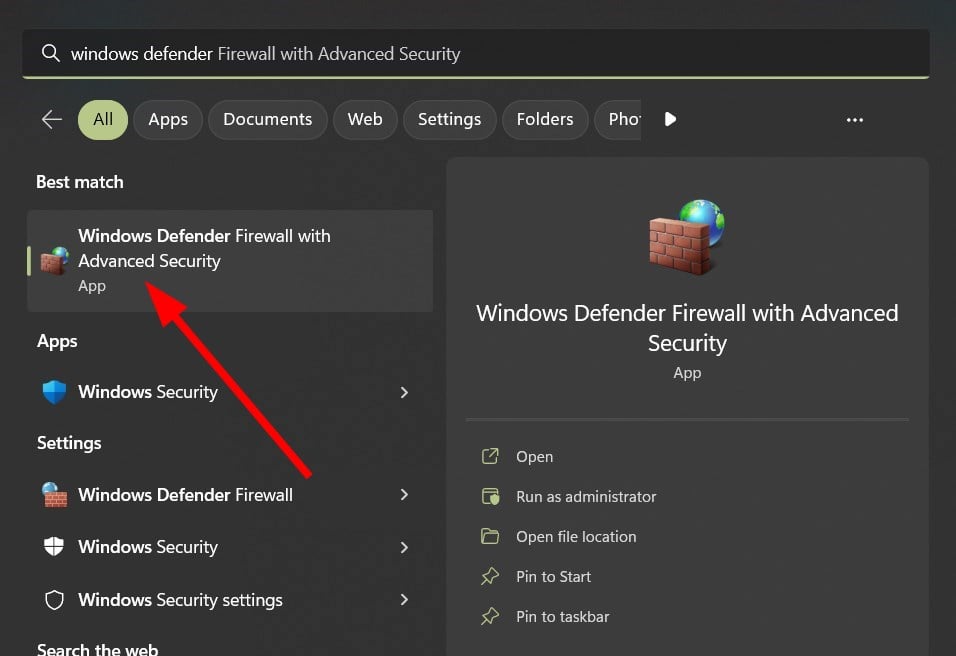
Task: Click the back arrow above Best match
Action: click(51, 119)
